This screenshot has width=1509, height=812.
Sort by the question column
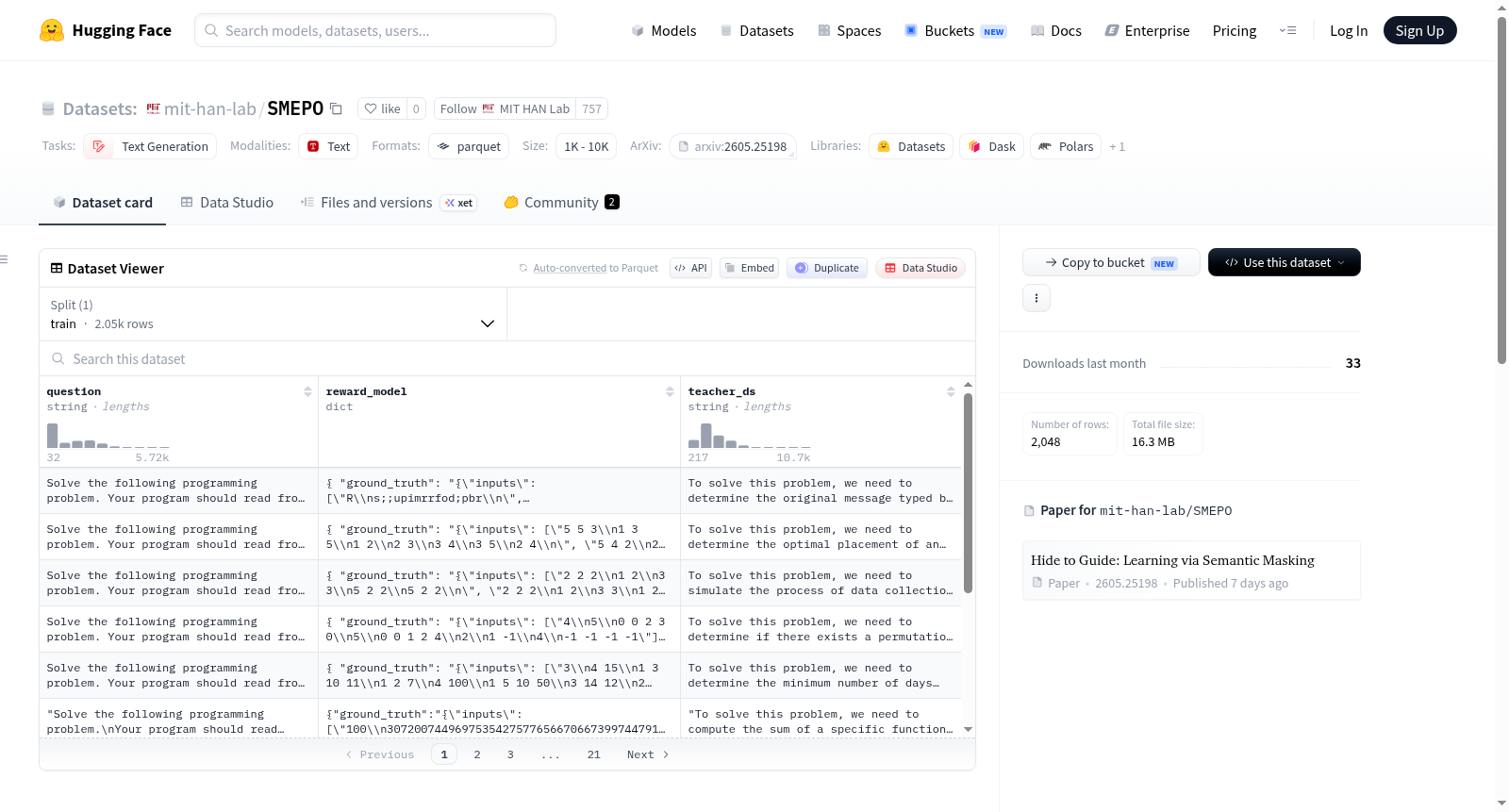pos(307,391)
